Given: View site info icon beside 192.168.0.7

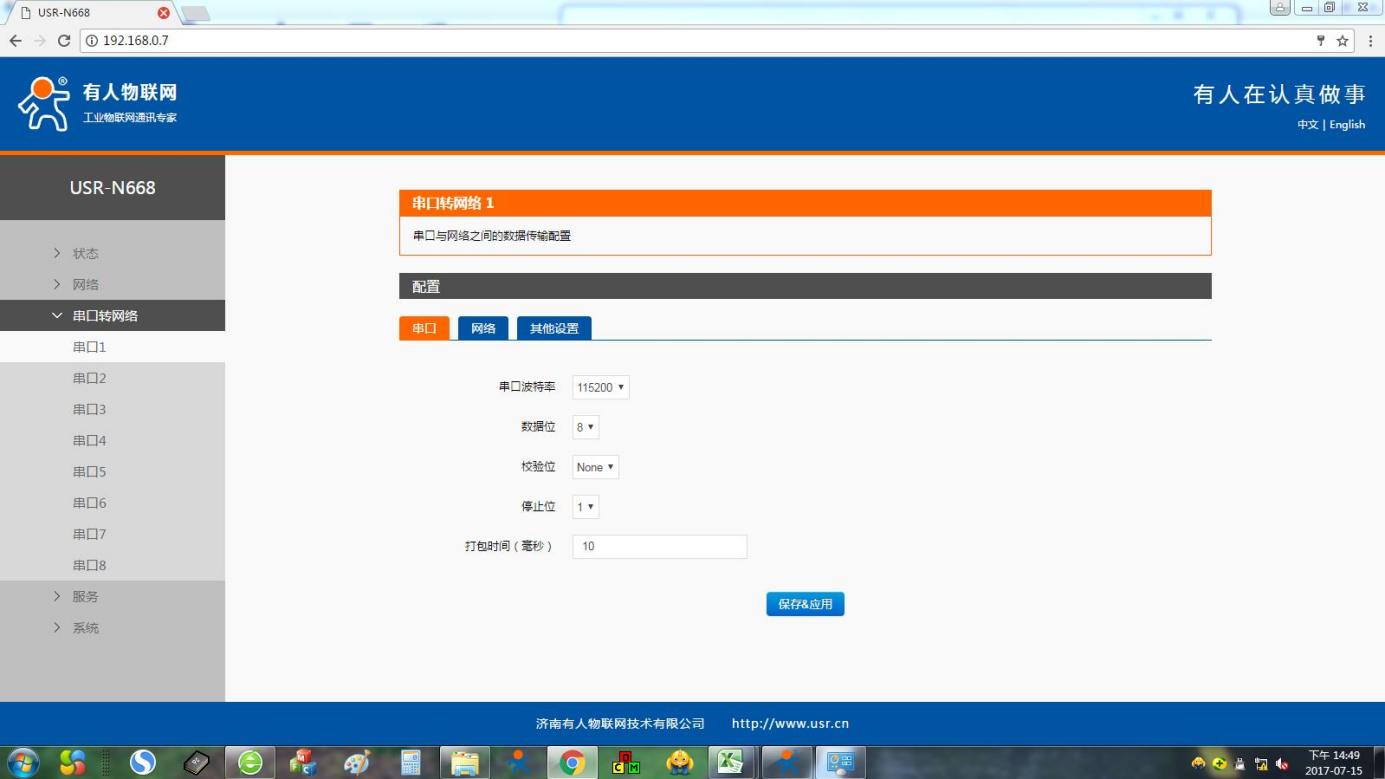Looking at the screenshot, I should 91,41.
